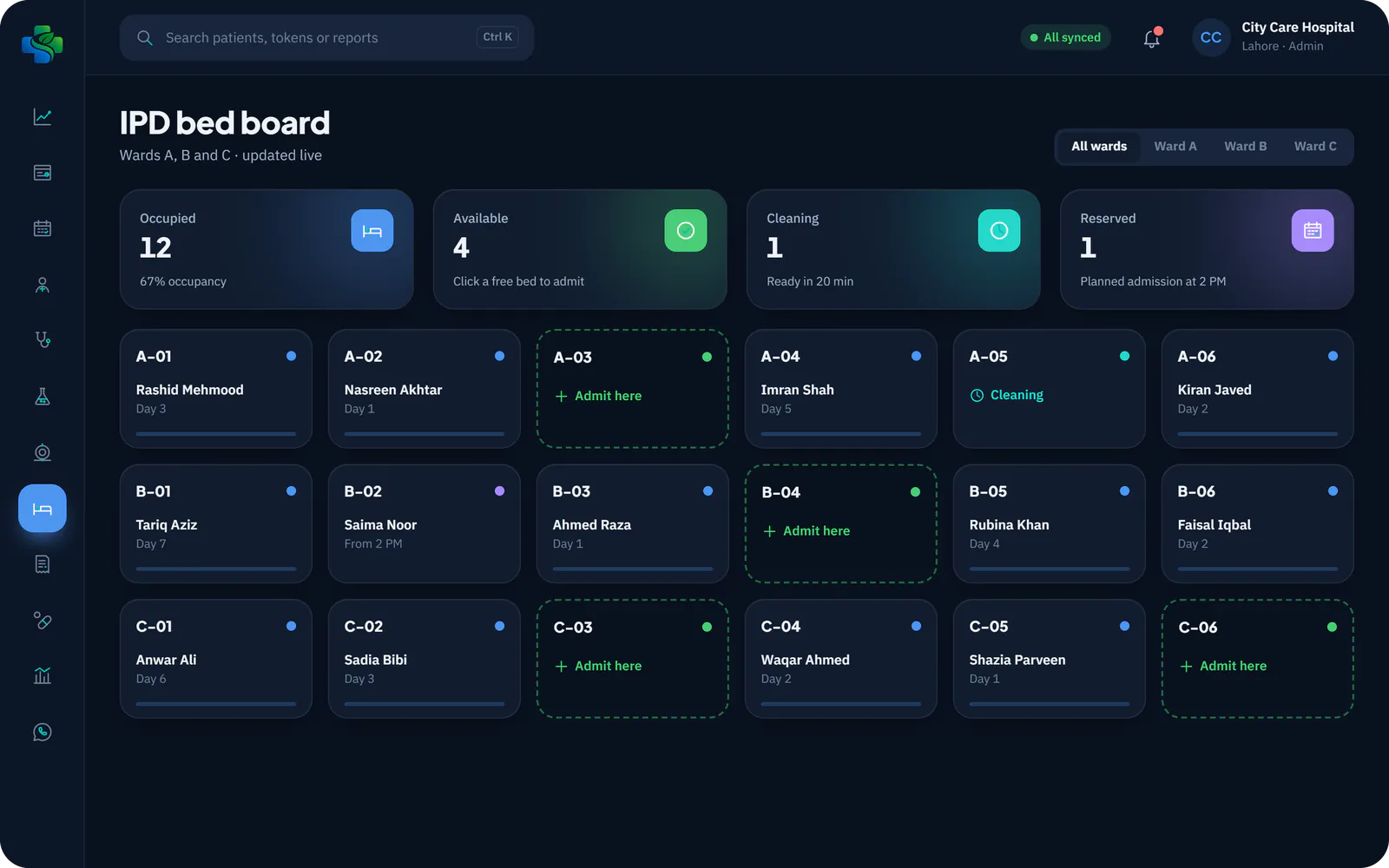Viewport: 1389px width, 868px height.
Task: Switch to the Ward A tab
Action: tap(1175, 147)
